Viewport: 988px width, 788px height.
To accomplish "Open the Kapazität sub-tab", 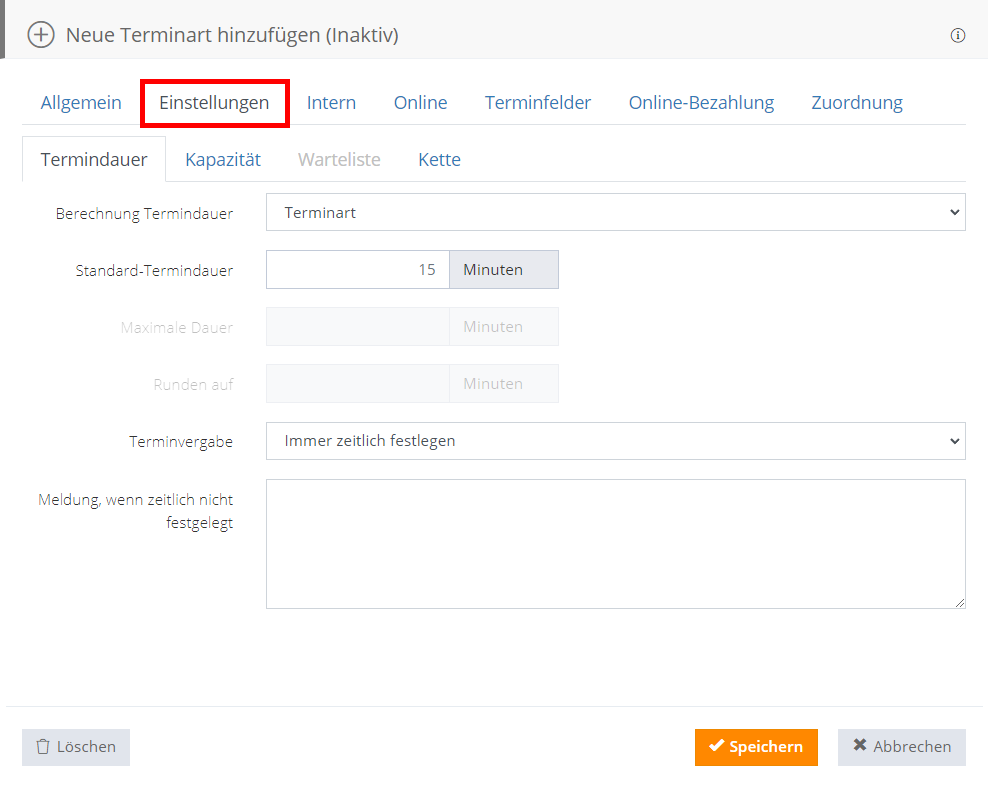I will click(x=223, y=160).
